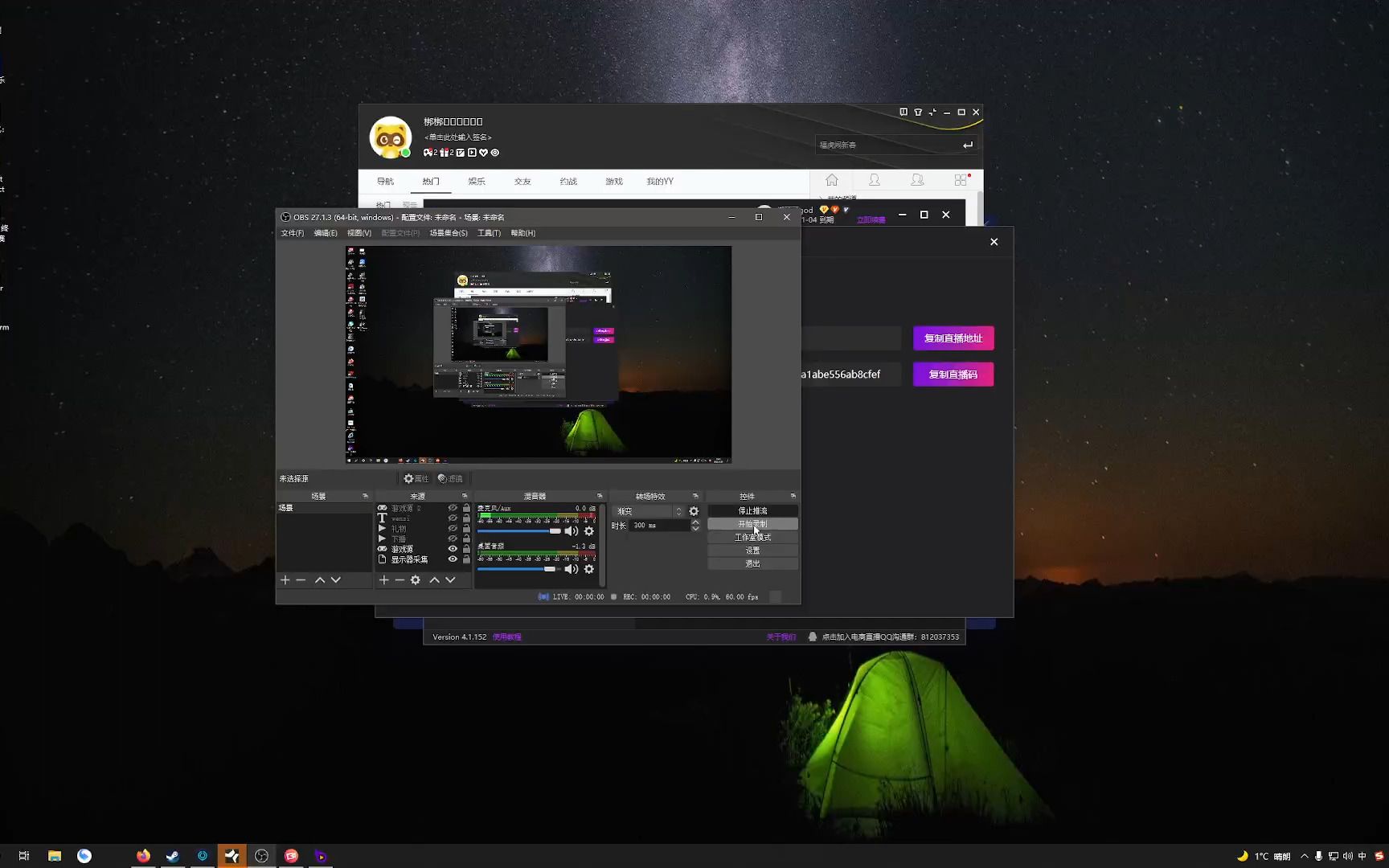Toggle lock on 显示器采集 source
This screenshot has height=868, width=1389.
point(466,559)
